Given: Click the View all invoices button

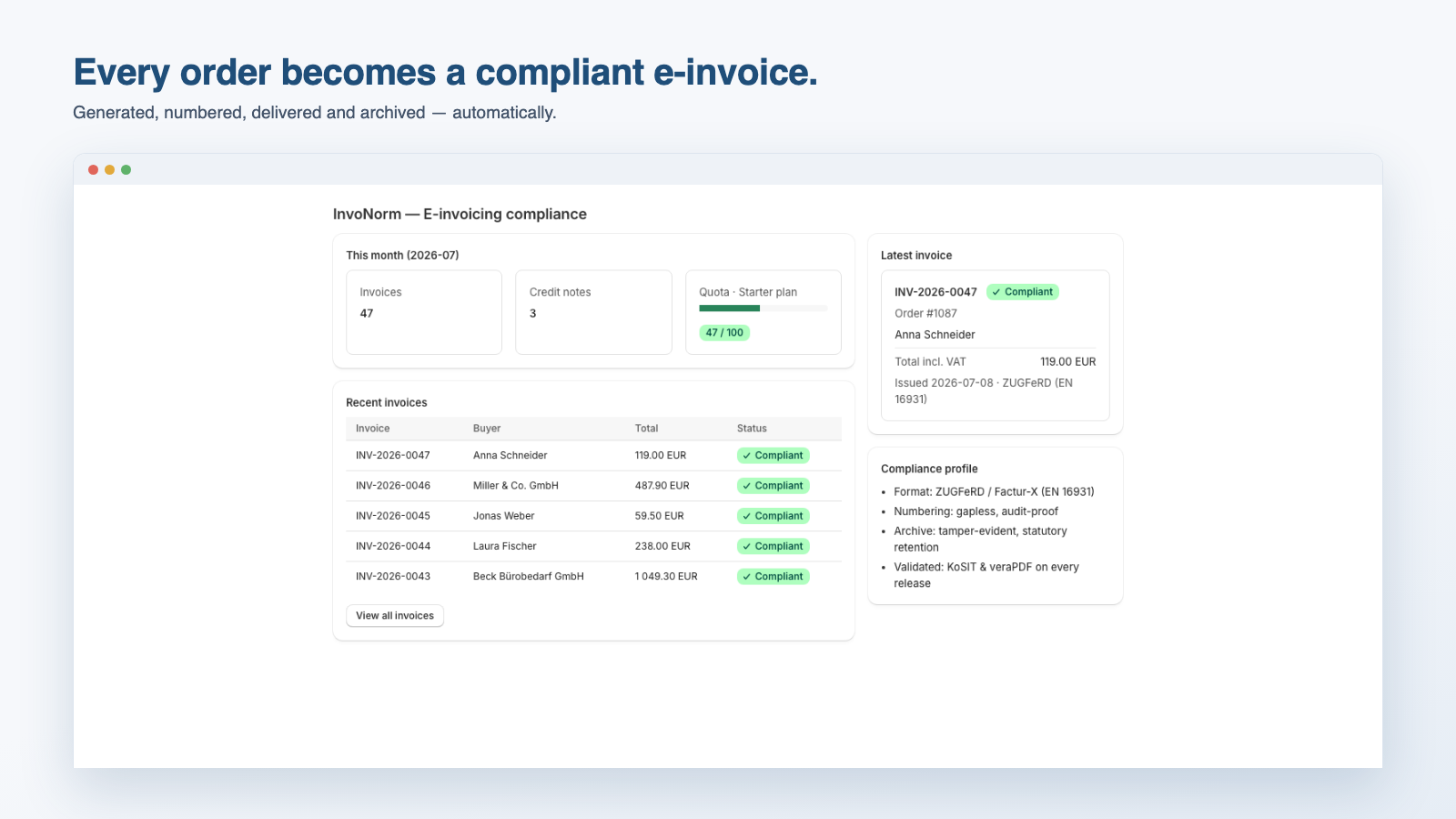Looking at the screenshot, I should (395, 616).
